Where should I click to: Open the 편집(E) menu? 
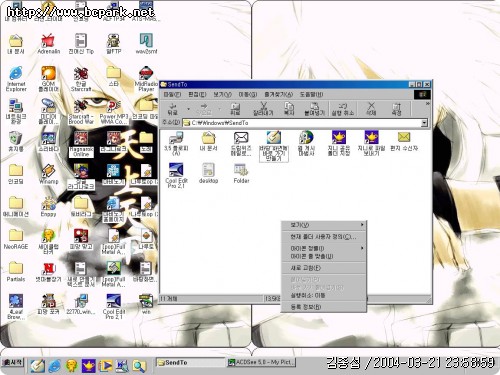click(x=197, y=94)
